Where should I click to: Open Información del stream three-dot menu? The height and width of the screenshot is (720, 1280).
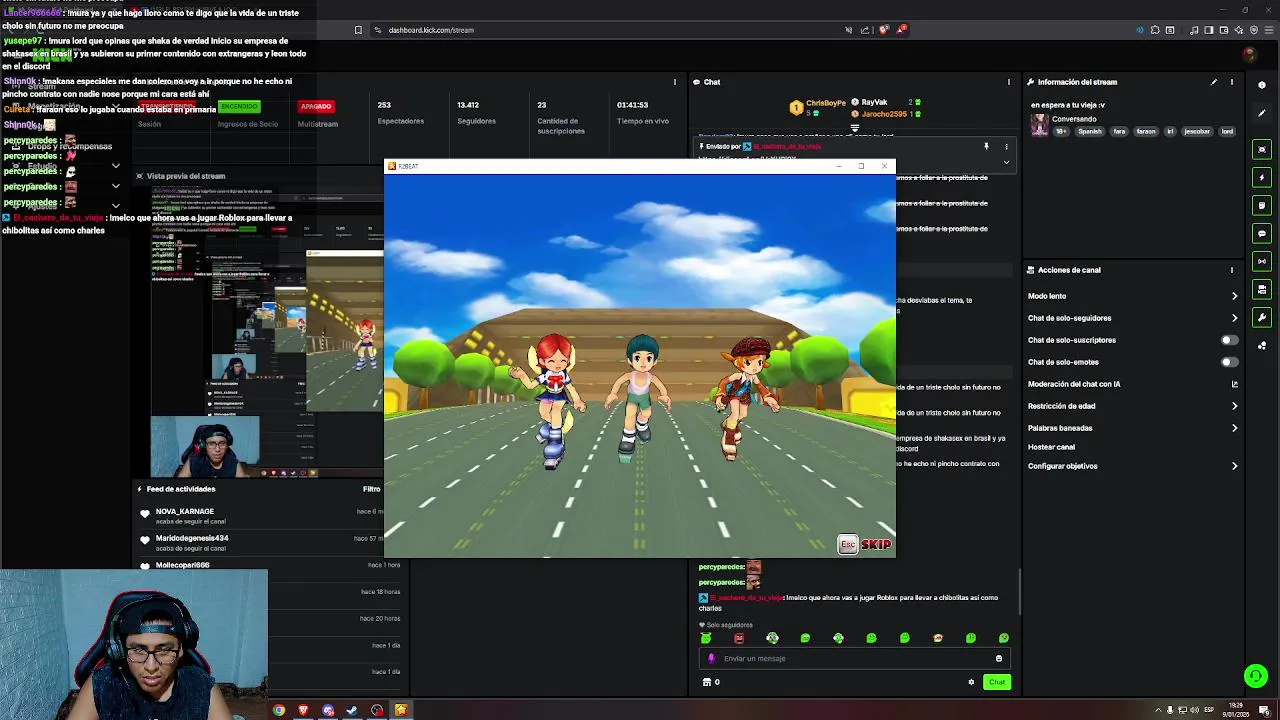(1232, 82)
